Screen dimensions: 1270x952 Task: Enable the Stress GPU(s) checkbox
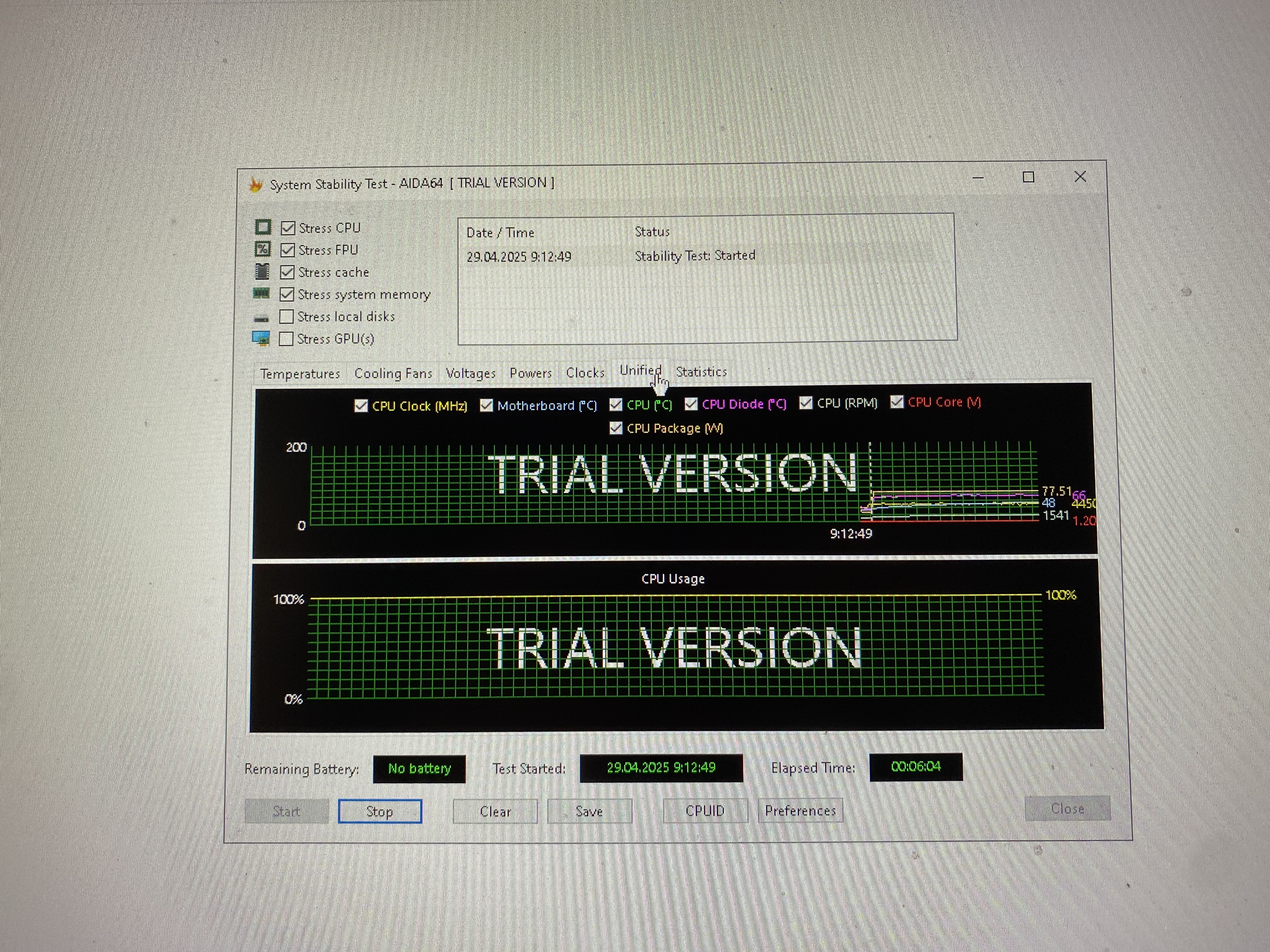pos(286,338)
